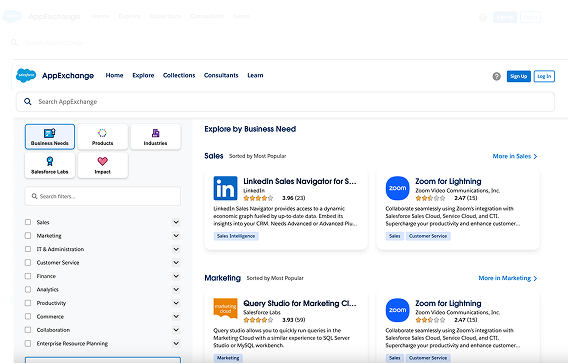Open the Collections nav item

[179, 75]
